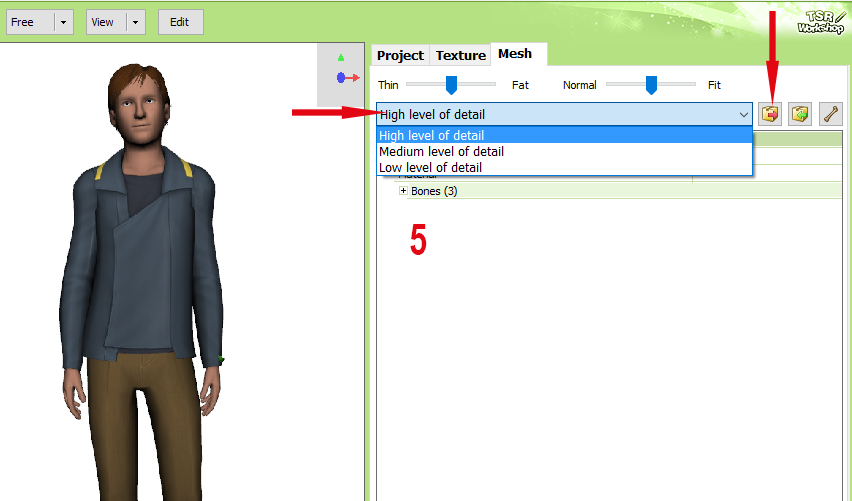Choose Low level of detail option
The height and width of the screenshot is (501, 852).
click(x=430, y=168)
